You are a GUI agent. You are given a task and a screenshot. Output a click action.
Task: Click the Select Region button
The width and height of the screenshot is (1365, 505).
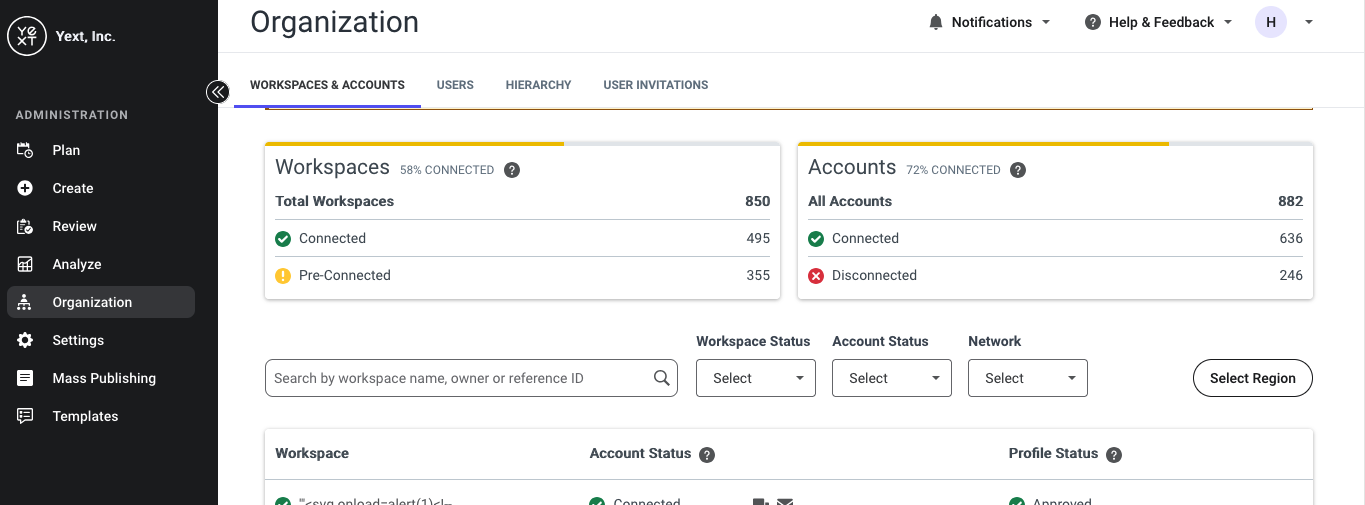tap(1252, 378)
